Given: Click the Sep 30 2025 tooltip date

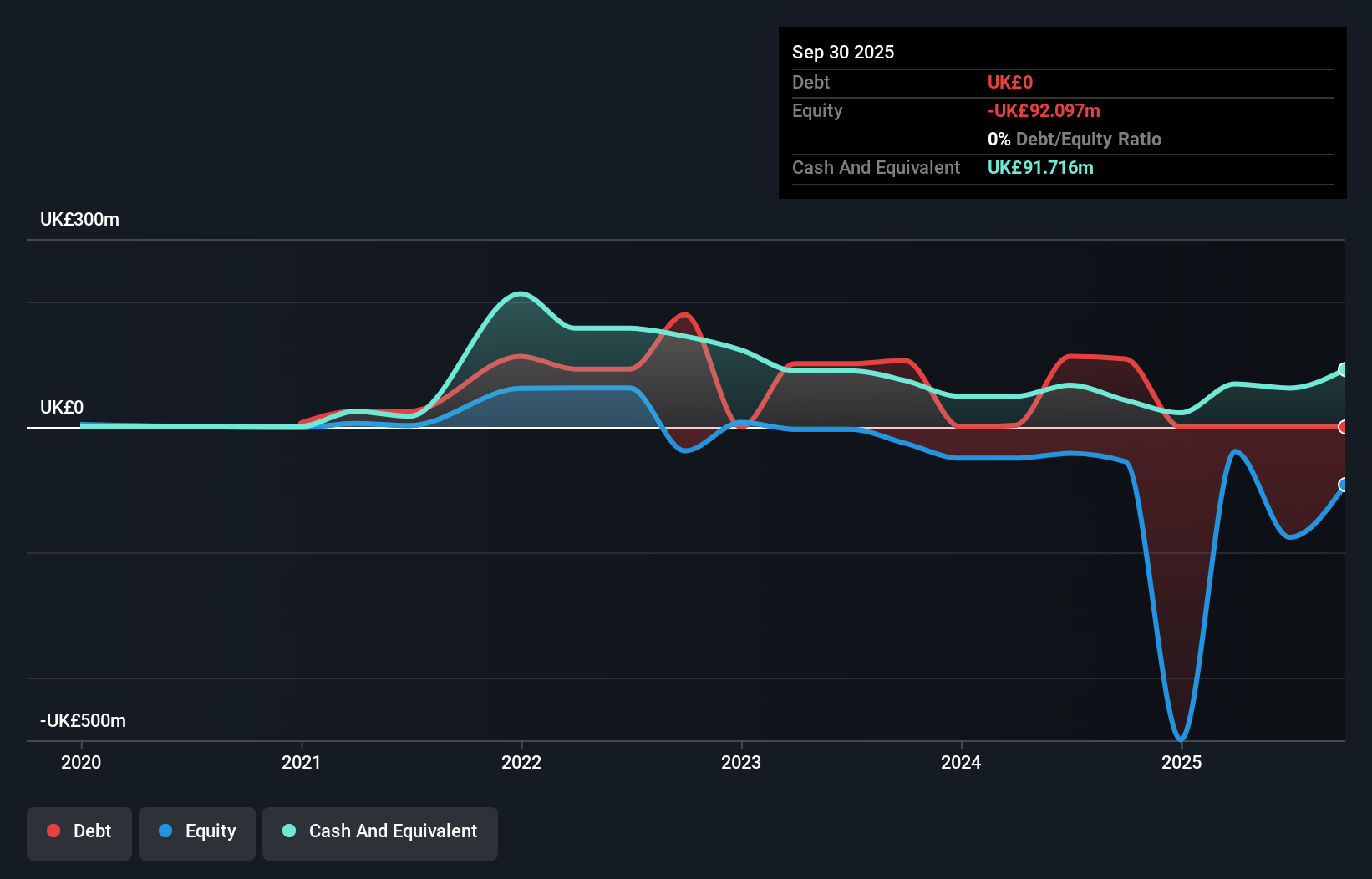Looking at the screenshot, I should 843,52.
